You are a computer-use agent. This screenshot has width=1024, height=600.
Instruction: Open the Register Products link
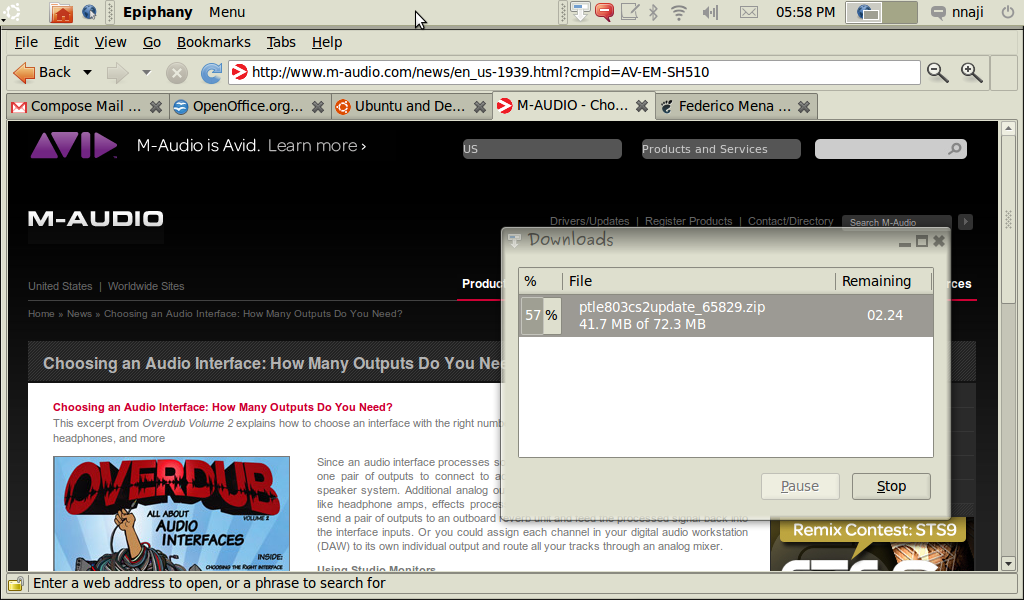[688, 221]
